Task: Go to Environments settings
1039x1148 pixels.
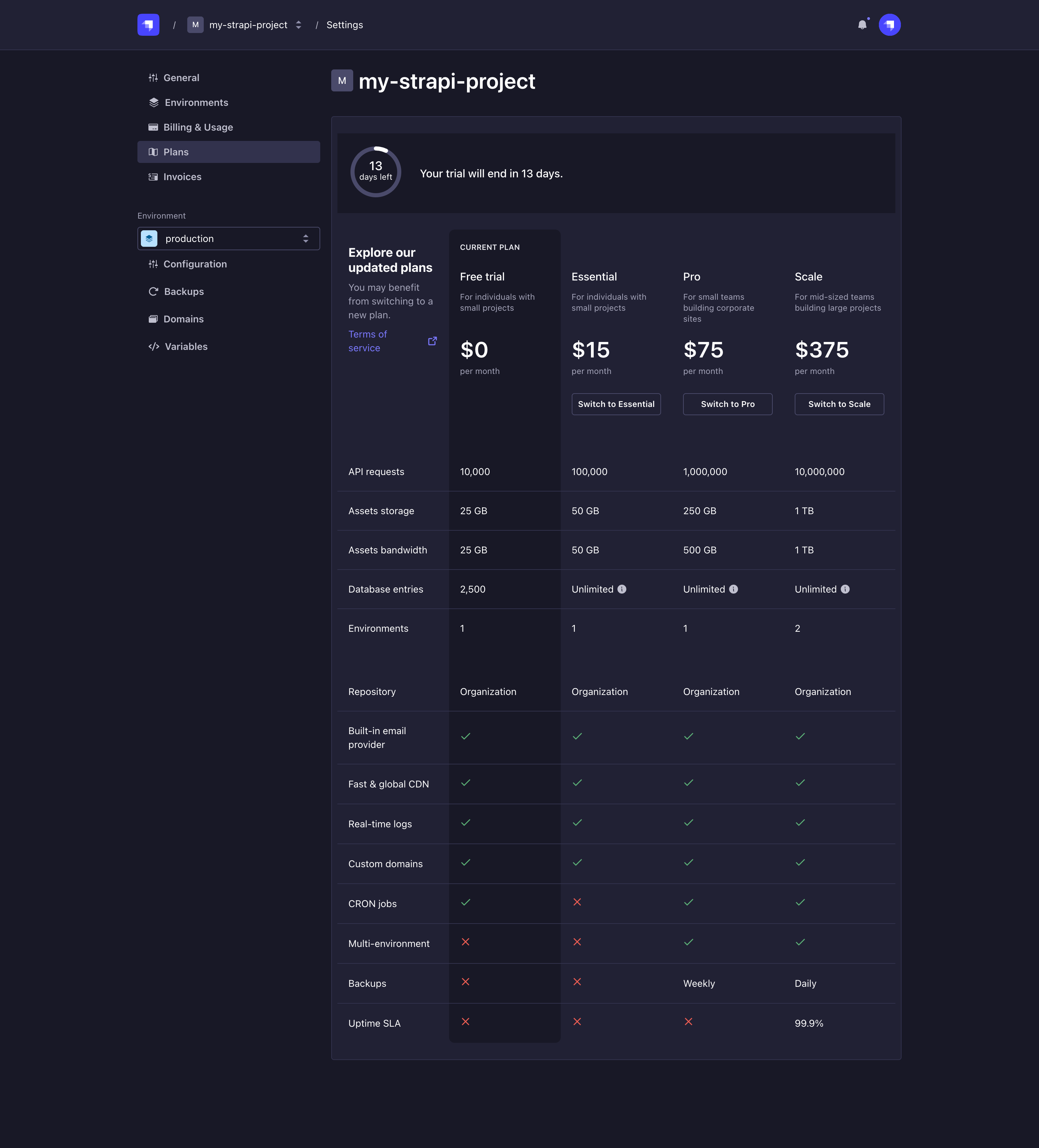Action: tap(196, 102)
